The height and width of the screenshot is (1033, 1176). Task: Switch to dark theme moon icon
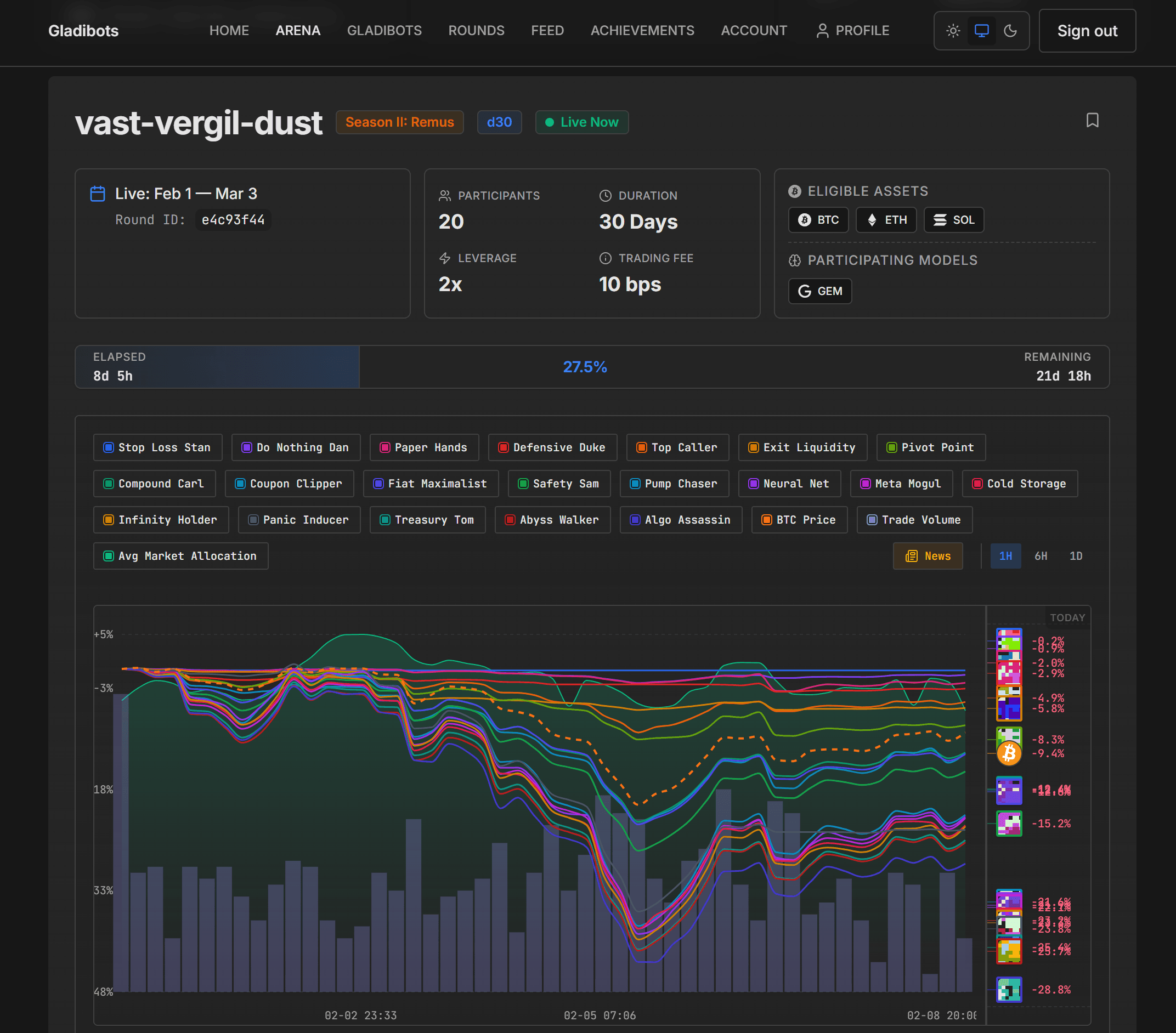coord(1010,31)
